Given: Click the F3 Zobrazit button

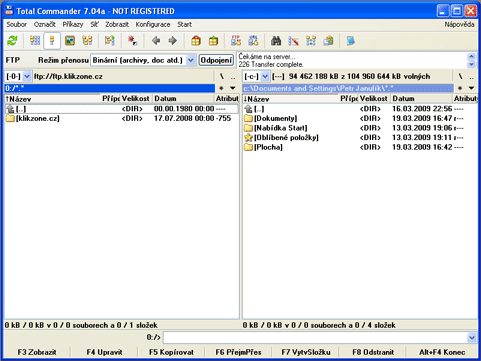Looking at the screenshot, I should coord(37,352).
